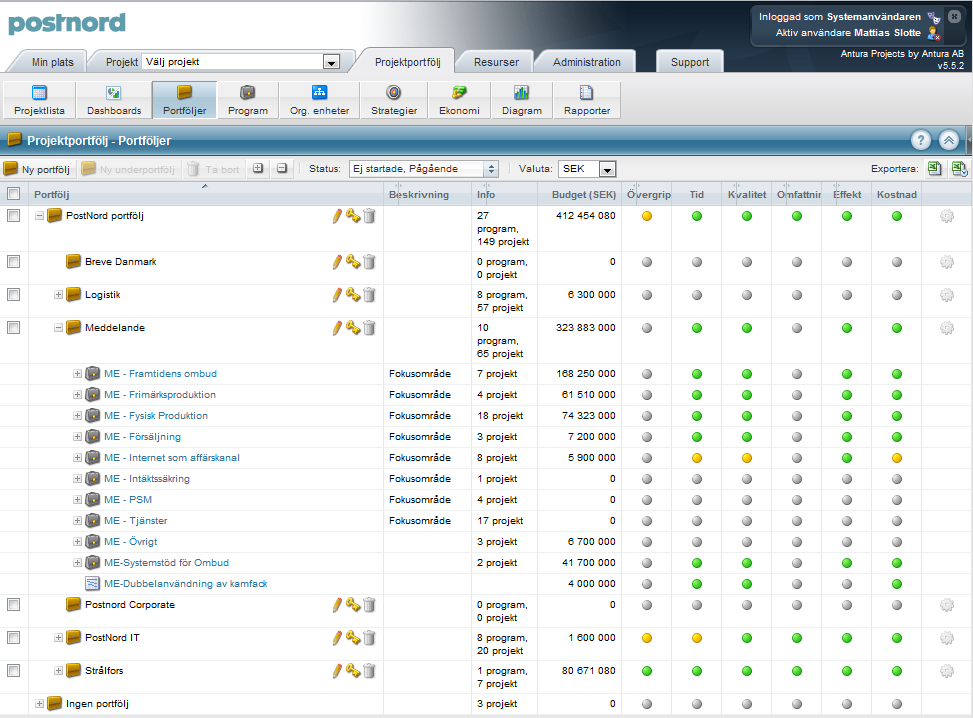Open the Dashboards view
This screenshot has height=718, width=973.
click(114, 99)
